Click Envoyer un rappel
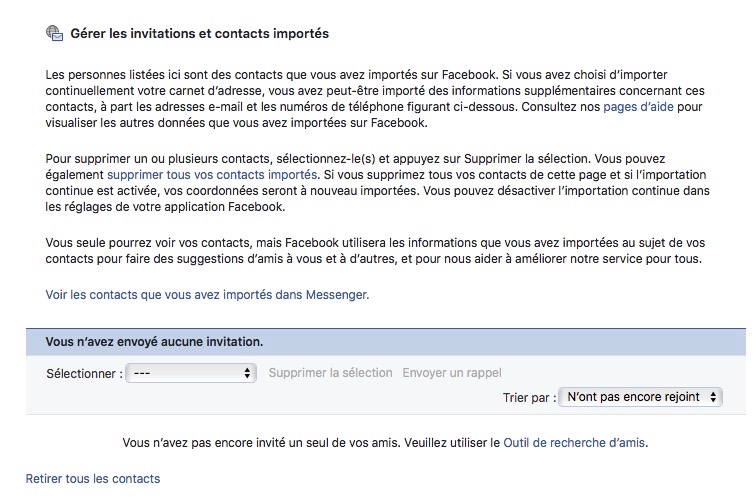Screen dimensions: 756x504 pos(452,373)
